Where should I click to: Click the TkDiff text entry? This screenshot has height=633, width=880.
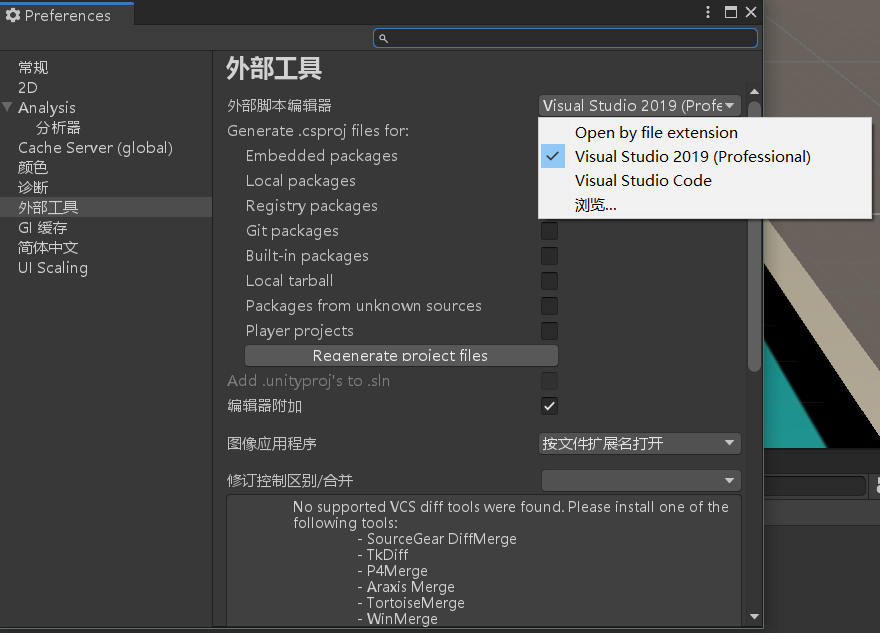point(387,554)
